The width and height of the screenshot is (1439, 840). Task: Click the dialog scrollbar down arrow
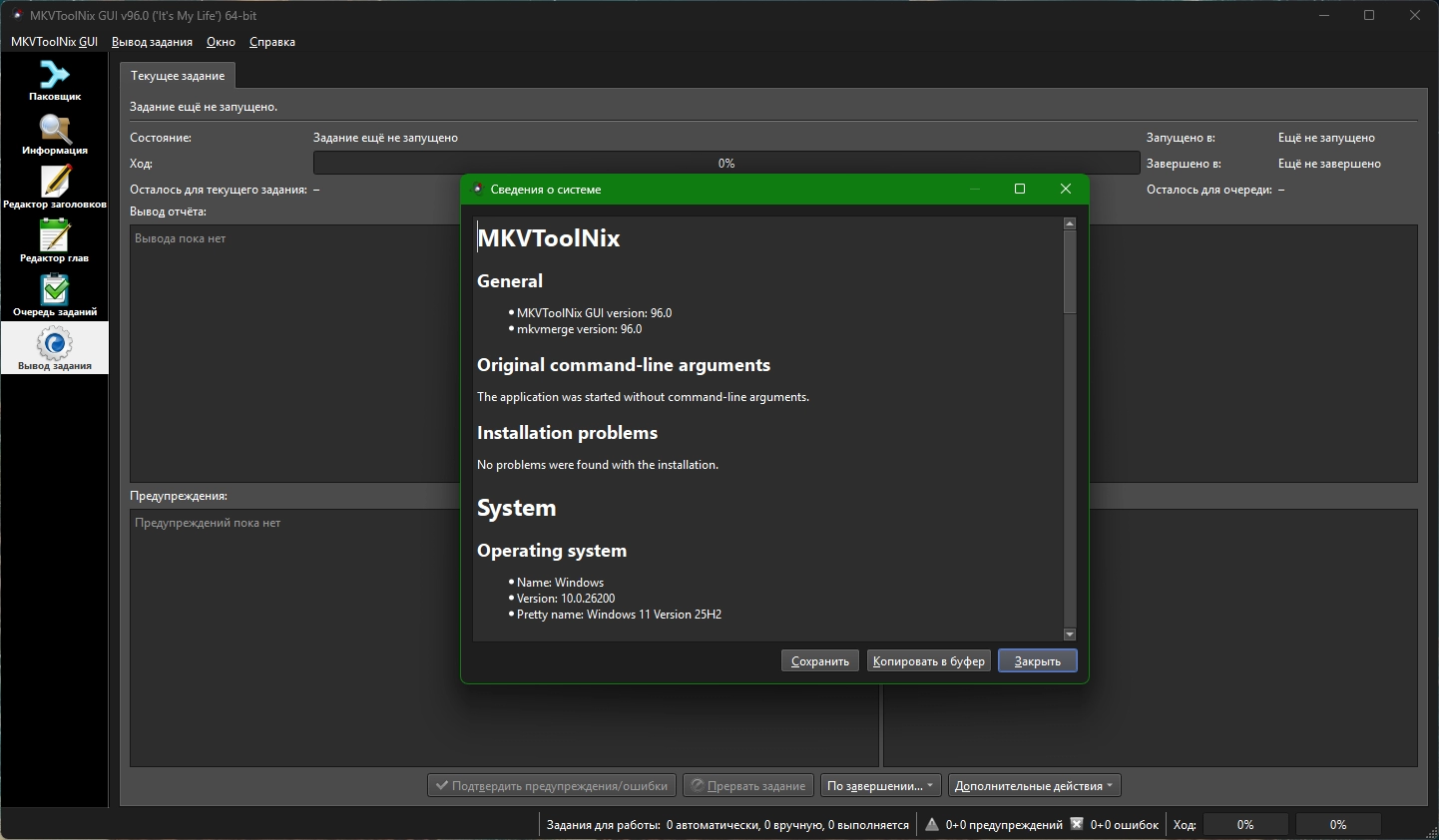tap(1070, 634)
